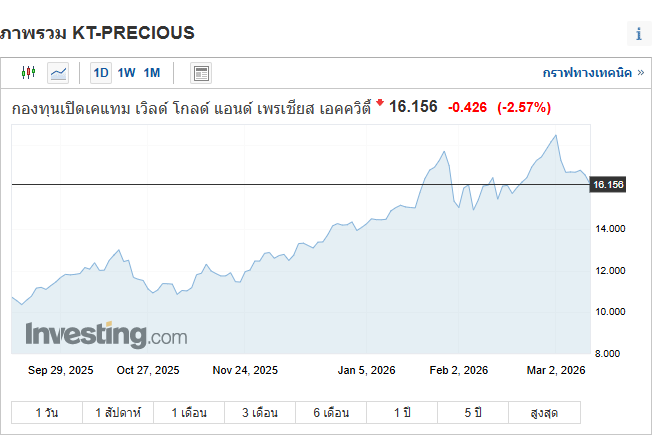Set chart interval to 1M

pos(151,73)
